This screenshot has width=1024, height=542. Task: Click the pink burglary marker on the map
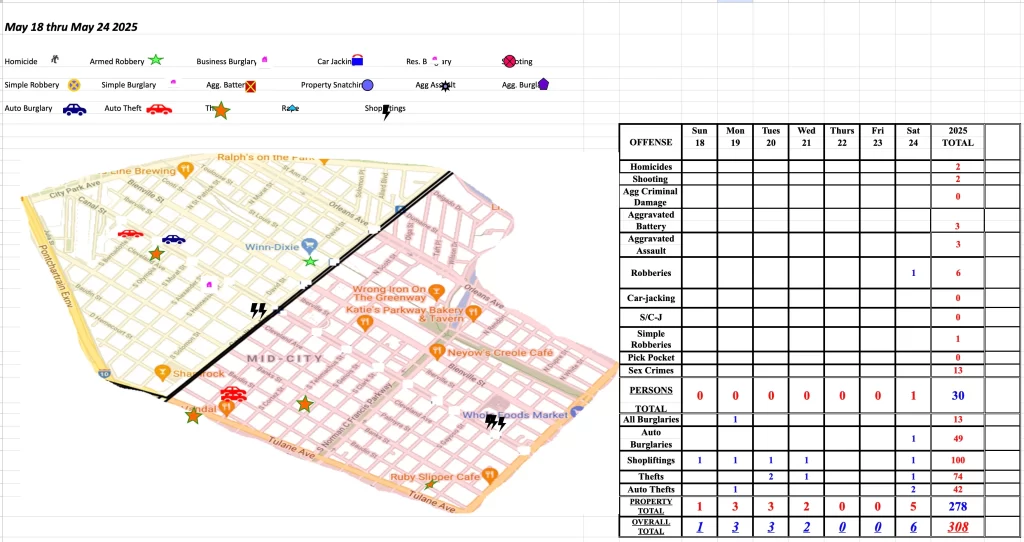pyautogui.click(x=209, y=285)
